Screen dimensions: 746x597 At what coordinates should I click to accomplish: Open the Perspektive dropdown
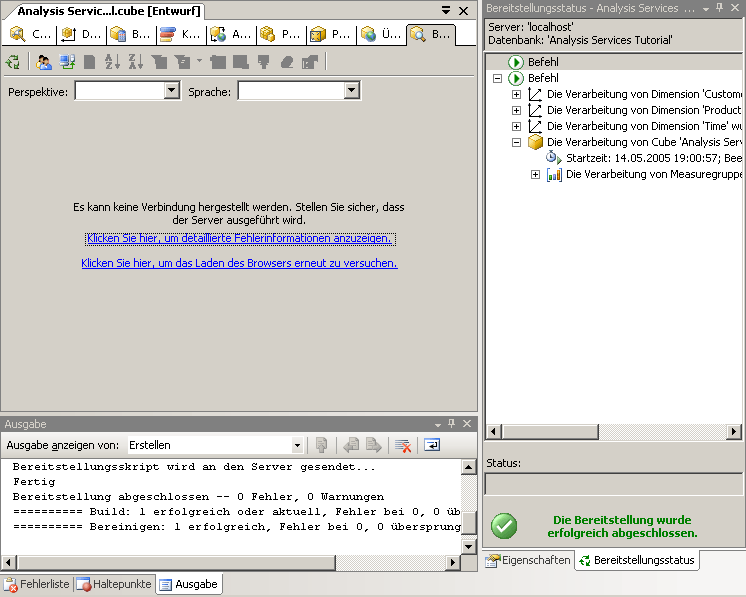tap(170, 91)
